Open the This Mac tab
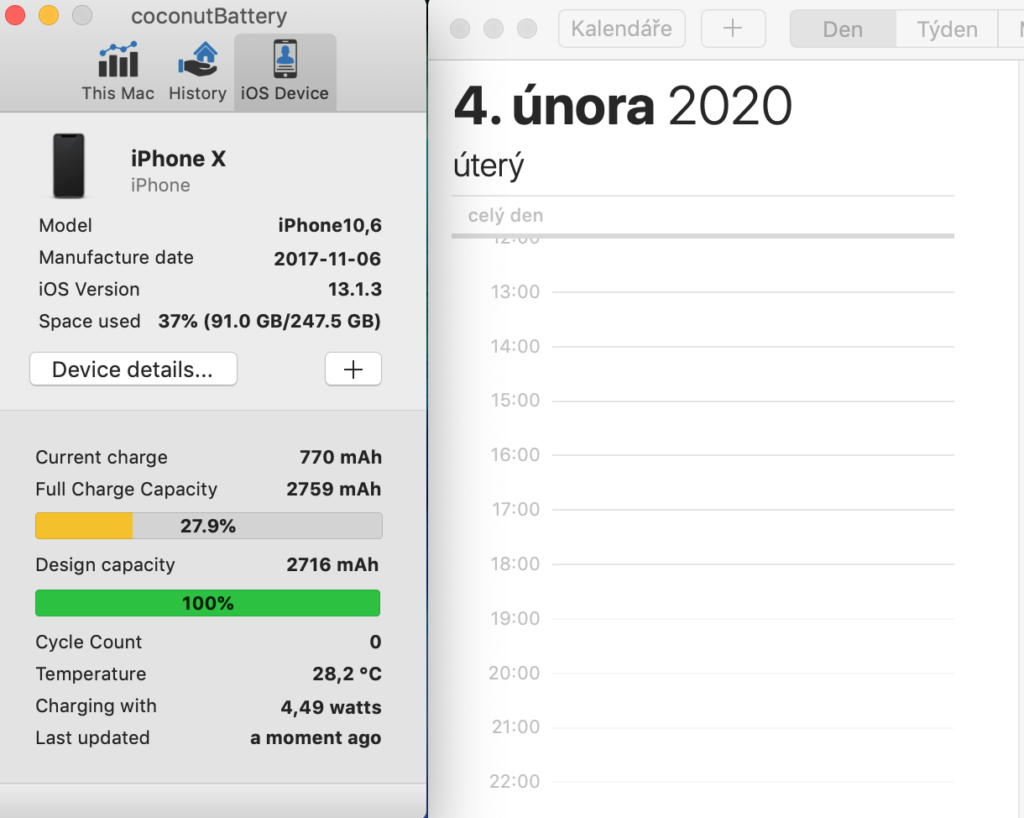The width and height of the screenshot is (1024, 818). click(118, 73)
